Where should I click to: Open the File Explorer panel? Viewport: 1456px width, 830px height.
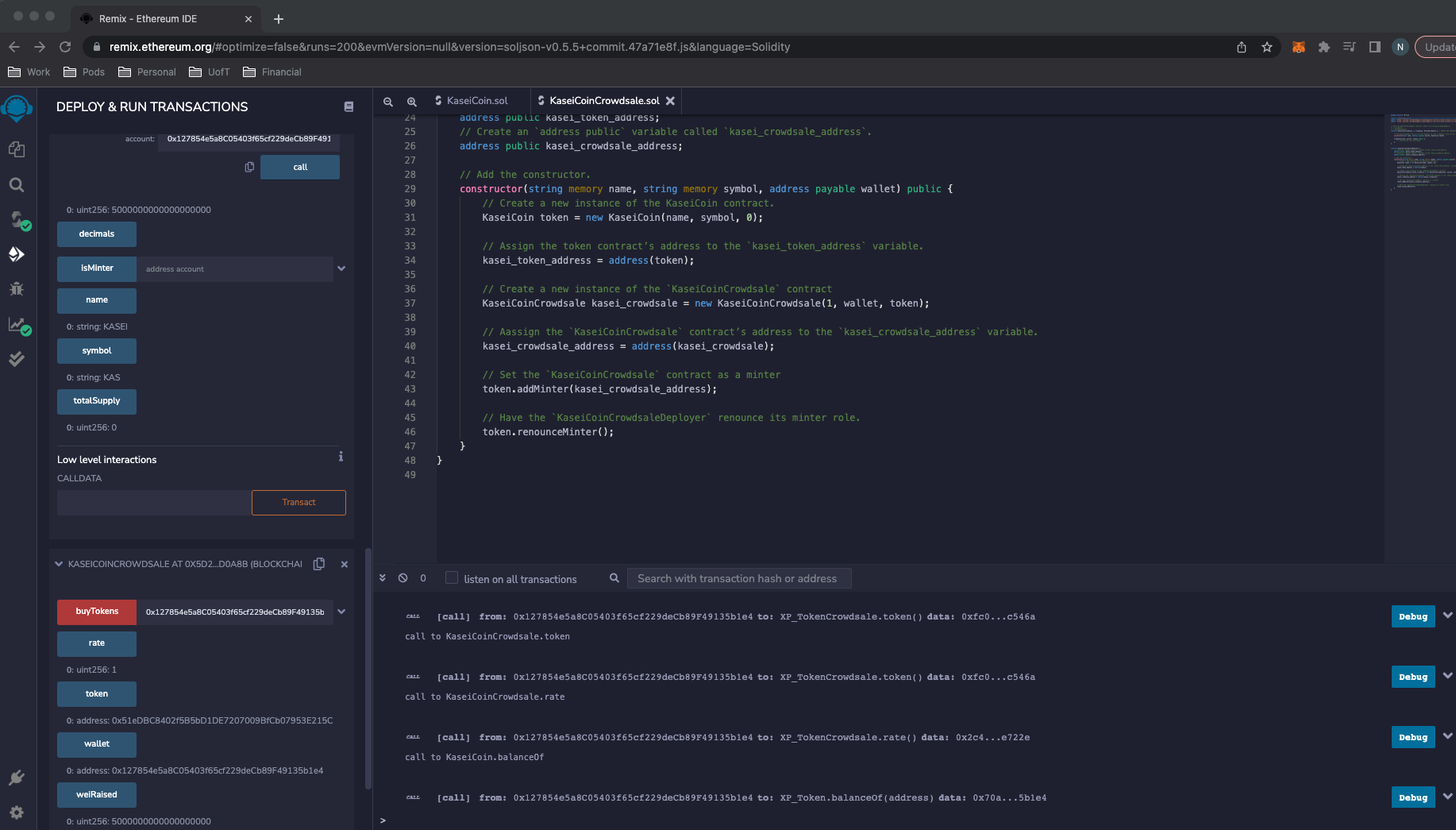coord(17,149)
